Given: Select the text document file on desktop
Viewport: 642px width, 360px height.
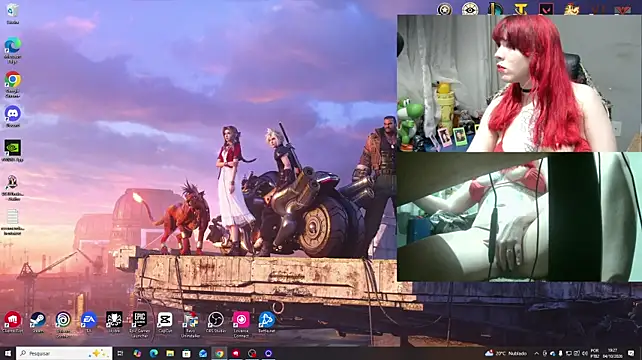Looking at the screenshot, I should 13,222.
